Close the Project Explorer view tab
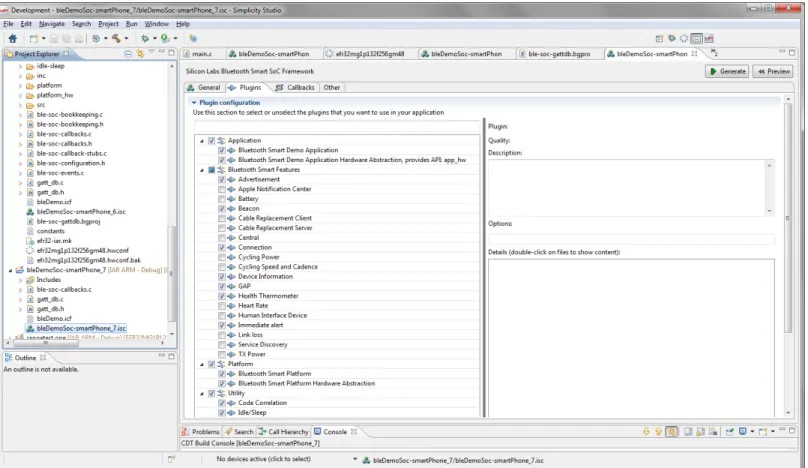Screen dimensions: 808x468 (66, 53)
